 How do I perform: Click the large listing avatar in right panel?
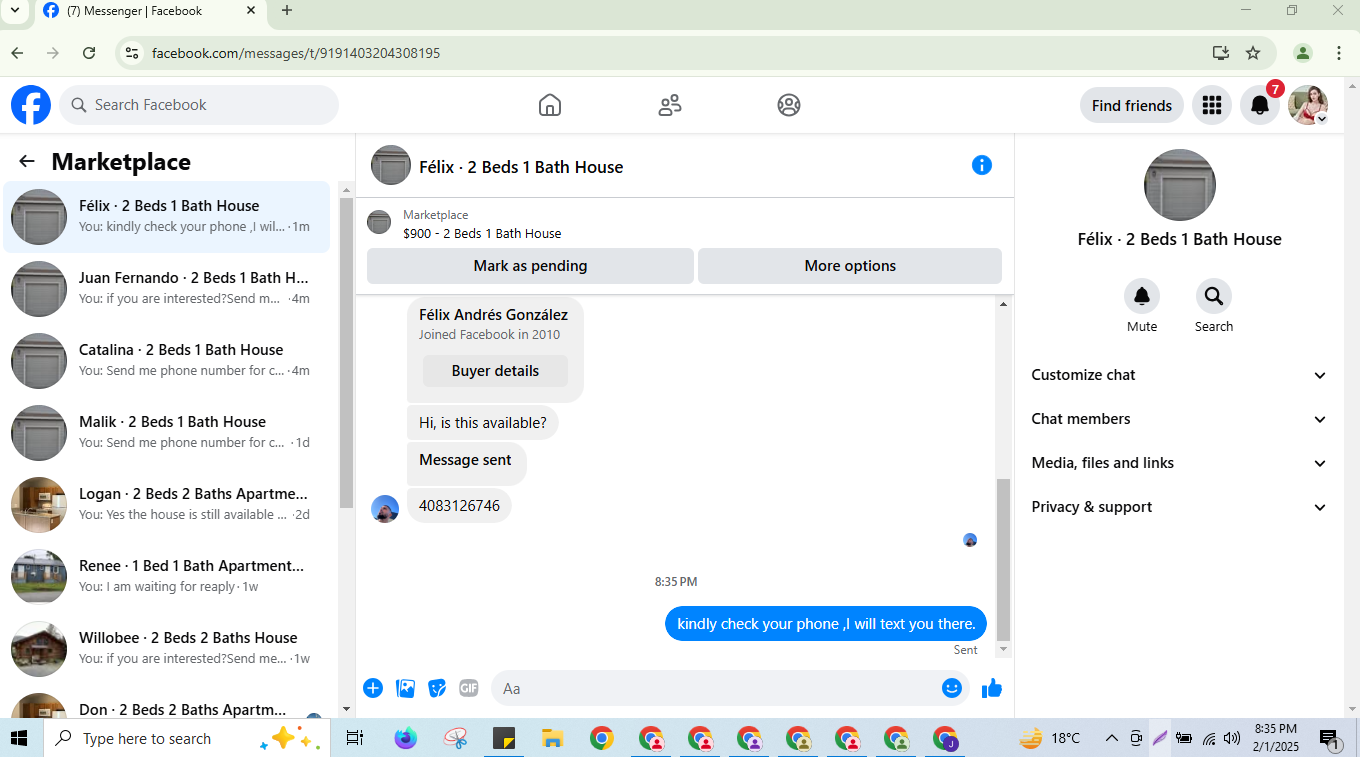[1180, 185]
